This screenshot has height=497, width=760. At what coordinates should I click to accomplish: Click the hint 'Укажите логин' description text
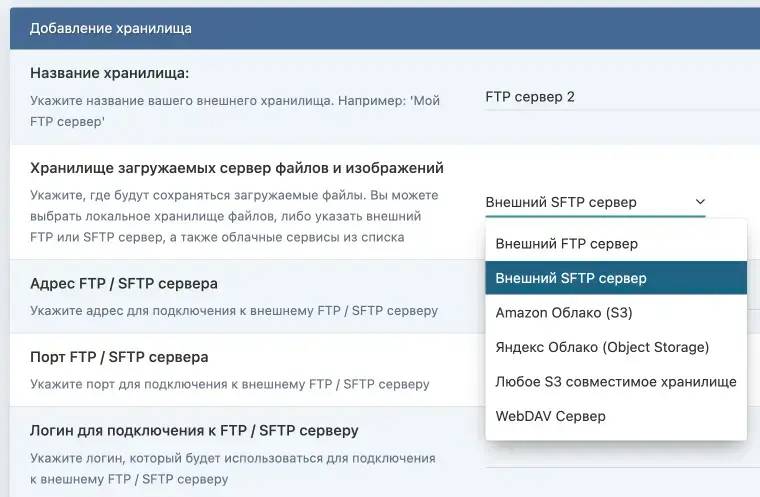coord(232,467)
